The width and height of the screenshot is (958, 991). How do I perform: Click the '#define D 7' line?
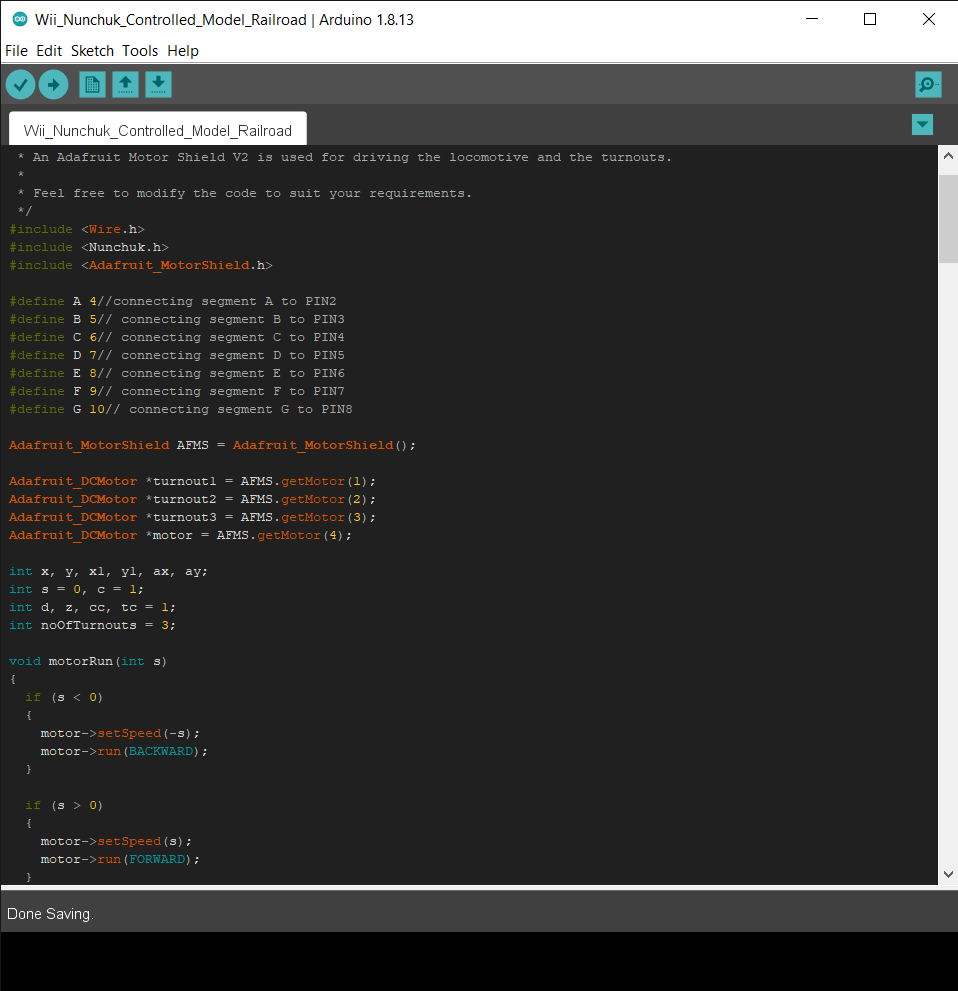(x=177, y=355)
